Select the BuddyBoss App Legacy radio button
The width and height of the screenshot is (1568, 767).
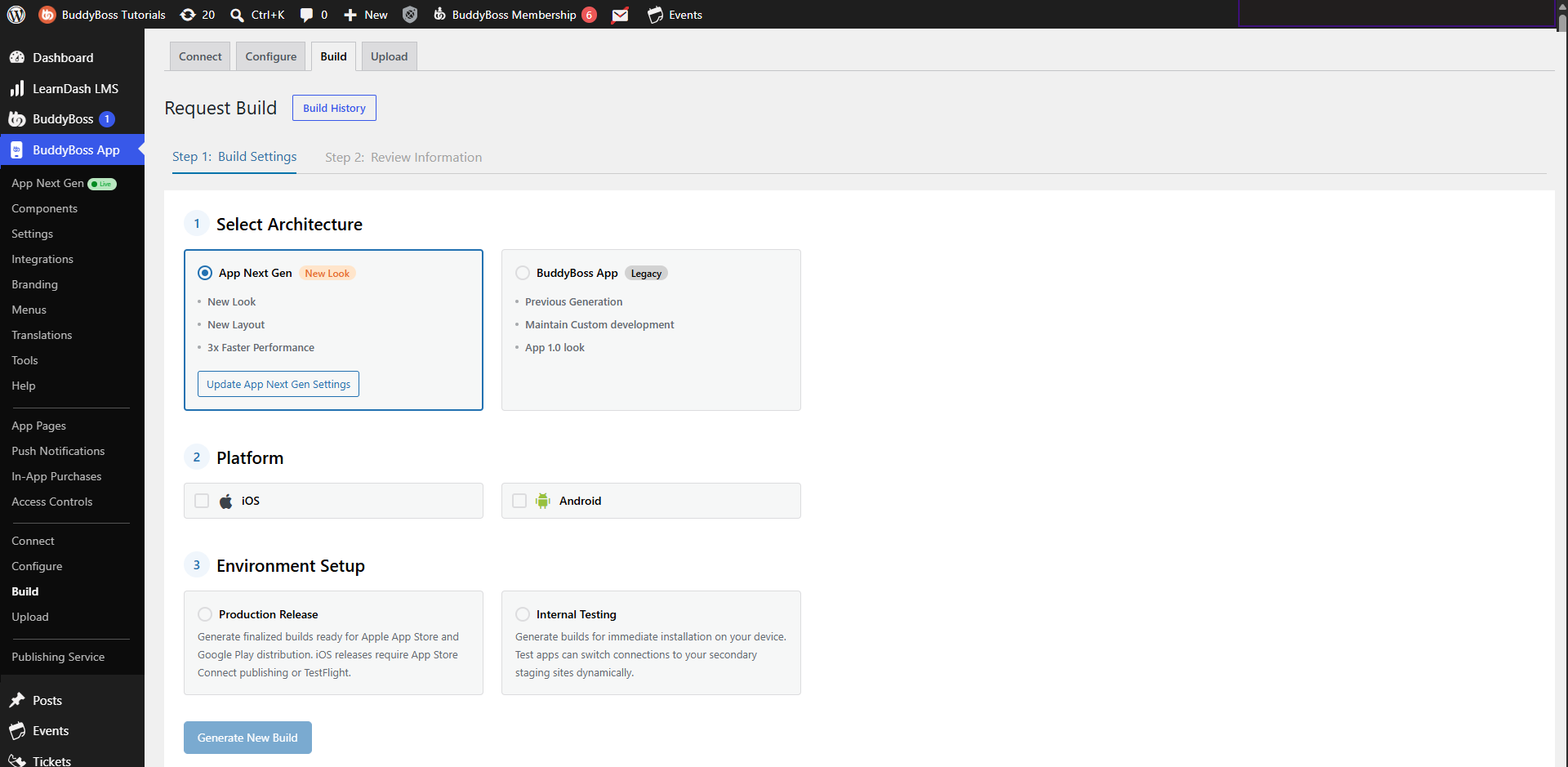pos(523,273)
